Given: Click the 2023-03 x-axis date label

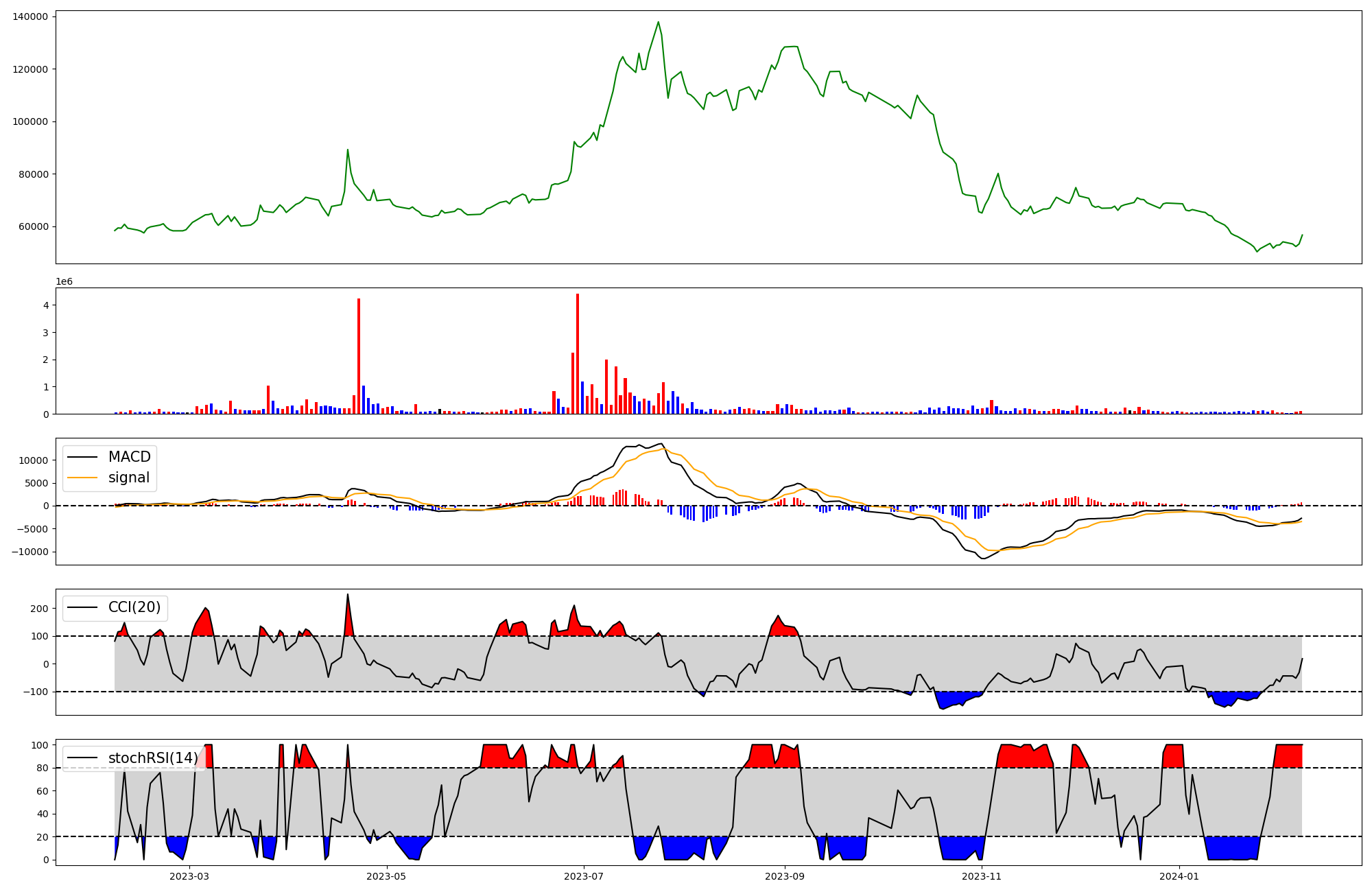Looking at the screenshot, I should (189, 876).
